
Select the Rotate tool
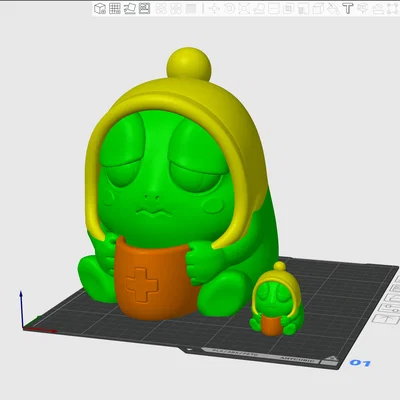click(229, 9)
